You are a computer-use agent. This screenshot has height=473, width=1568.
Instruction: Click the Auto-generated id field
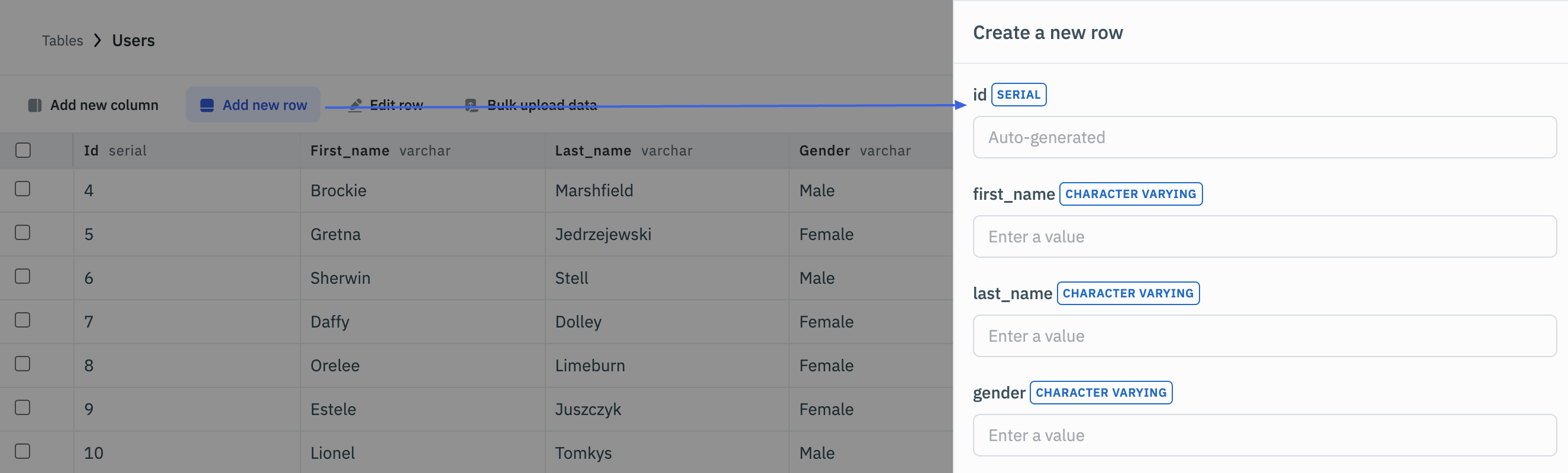[x=1264, y=138]
